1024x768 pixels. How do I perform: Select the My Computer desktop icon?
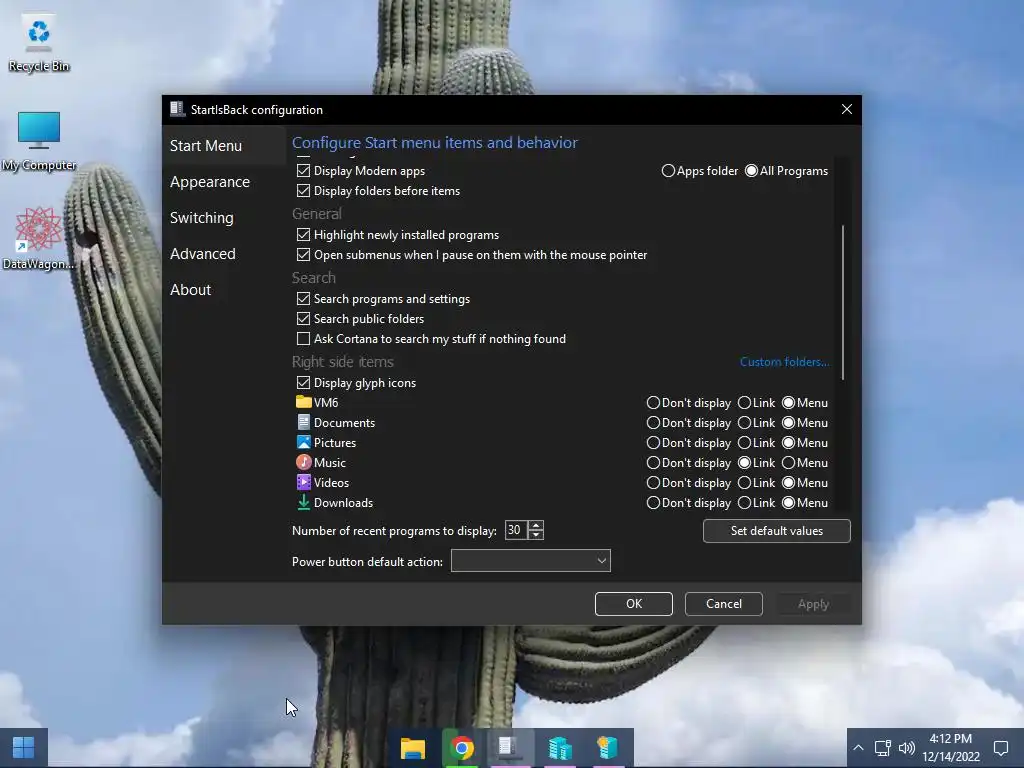point(39,141)
